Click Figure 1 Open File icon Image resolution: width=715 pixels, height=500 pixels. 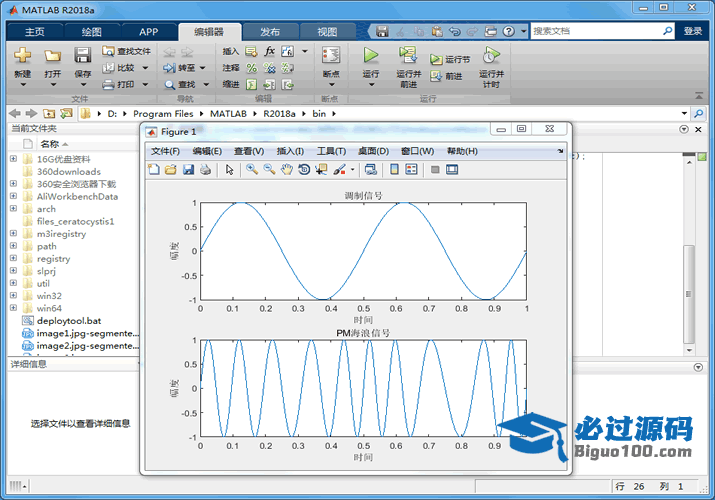coord(171,170)
